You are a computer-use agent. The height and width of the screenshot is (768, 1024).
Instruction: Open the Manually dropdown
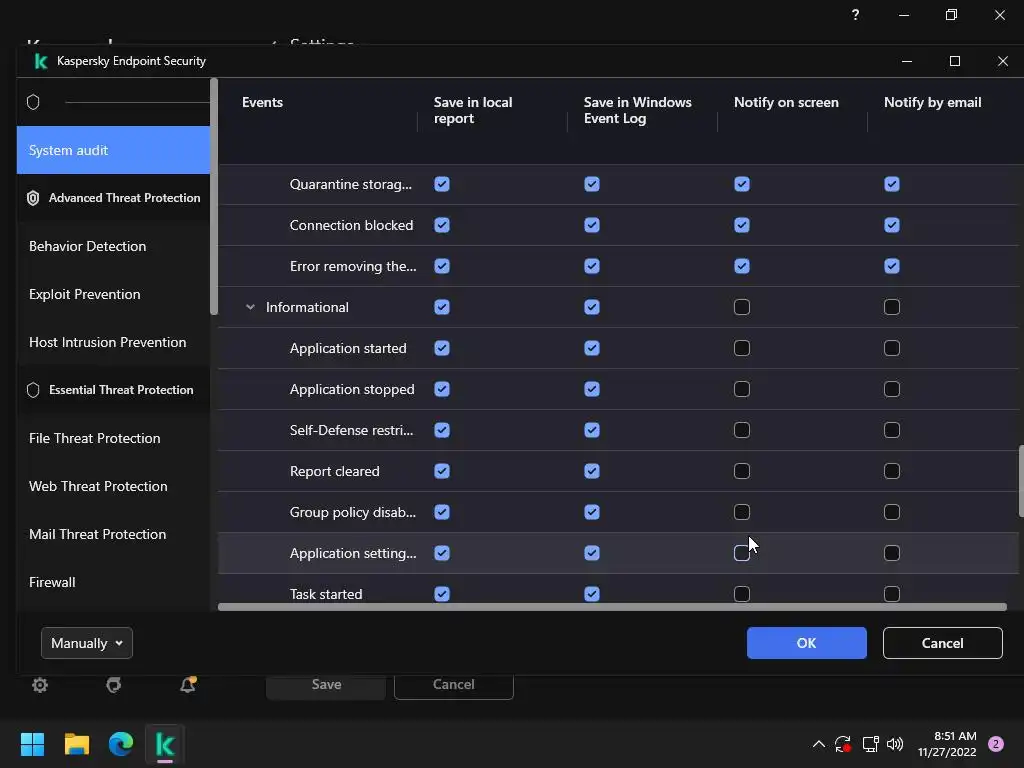[87, 643]
